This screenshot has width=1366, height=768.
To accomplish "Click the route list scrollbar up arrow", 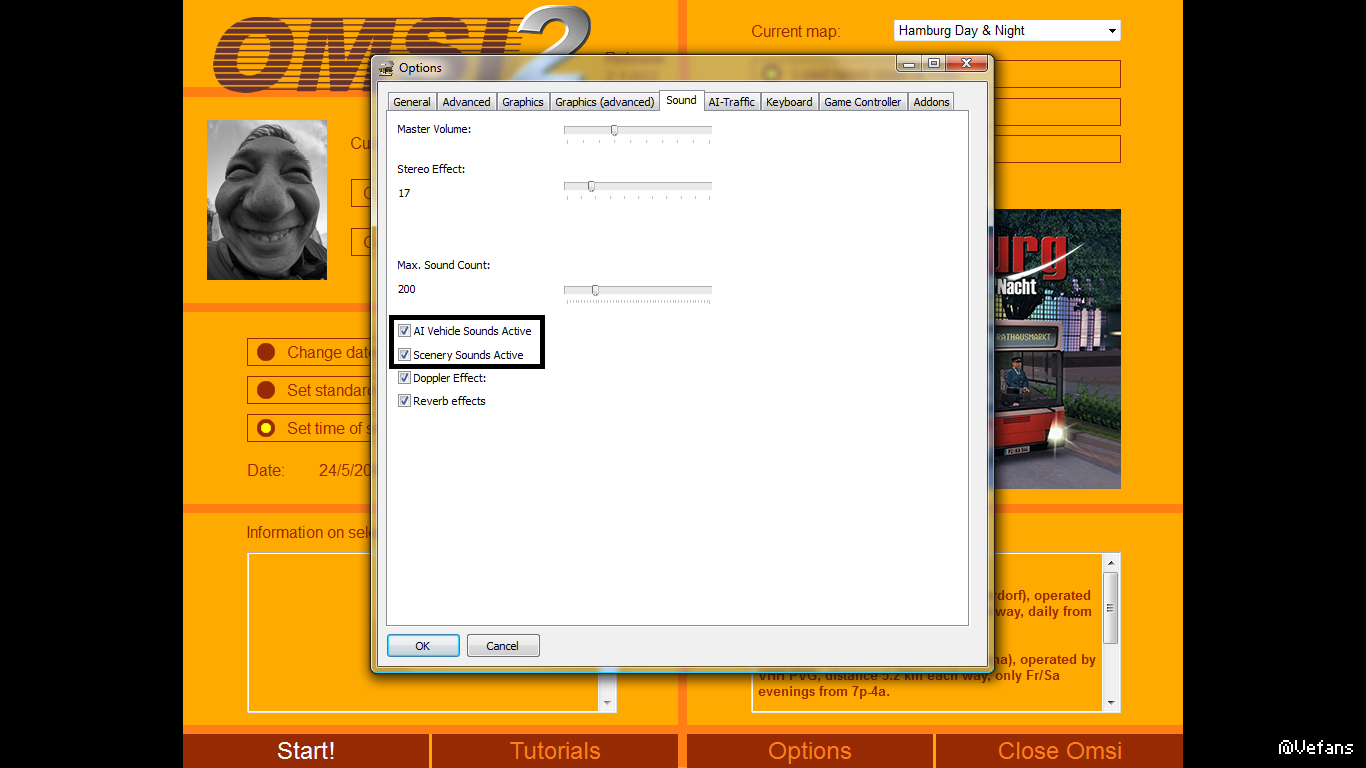I will pos(1111,562).
